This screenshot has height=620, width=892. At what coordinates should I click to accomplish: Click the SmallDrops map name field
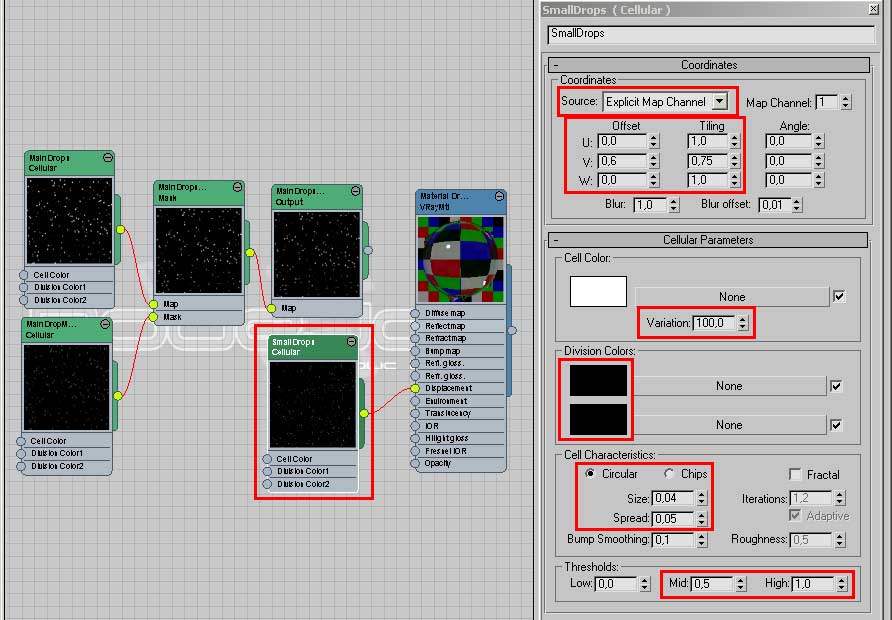tap(711, 33)
